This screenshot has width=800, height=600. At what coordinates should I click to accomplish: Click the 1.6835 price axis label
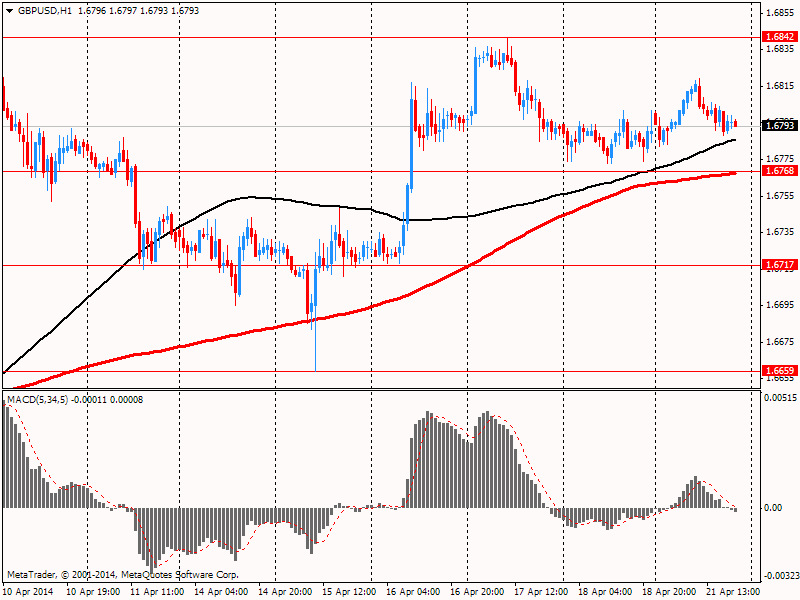click(780, 49)
